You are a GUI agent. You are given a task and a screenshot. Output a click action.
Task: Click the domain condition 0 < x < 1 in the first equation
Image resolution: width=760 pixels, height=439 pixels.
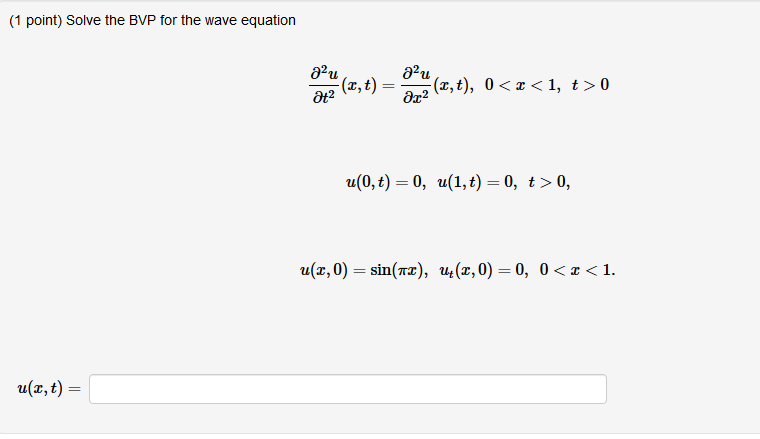tap(520, 85)
